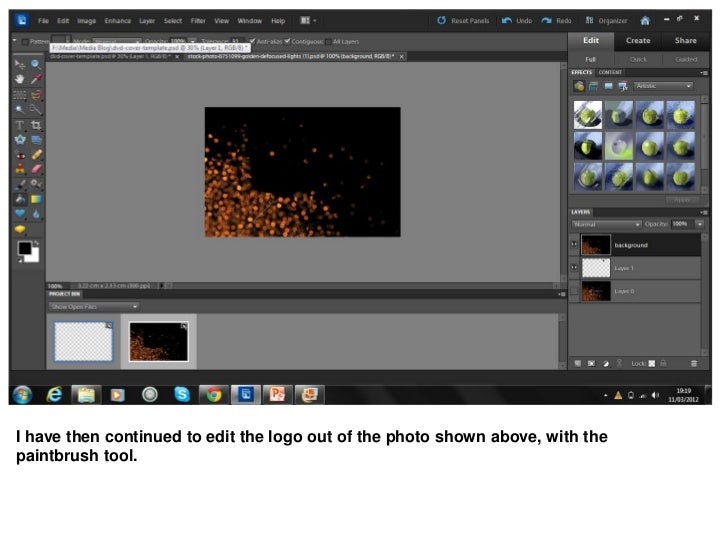Show Layer Styles in Effects panel
The width and height of the screenshot is (728, 546).
point(593,86)
